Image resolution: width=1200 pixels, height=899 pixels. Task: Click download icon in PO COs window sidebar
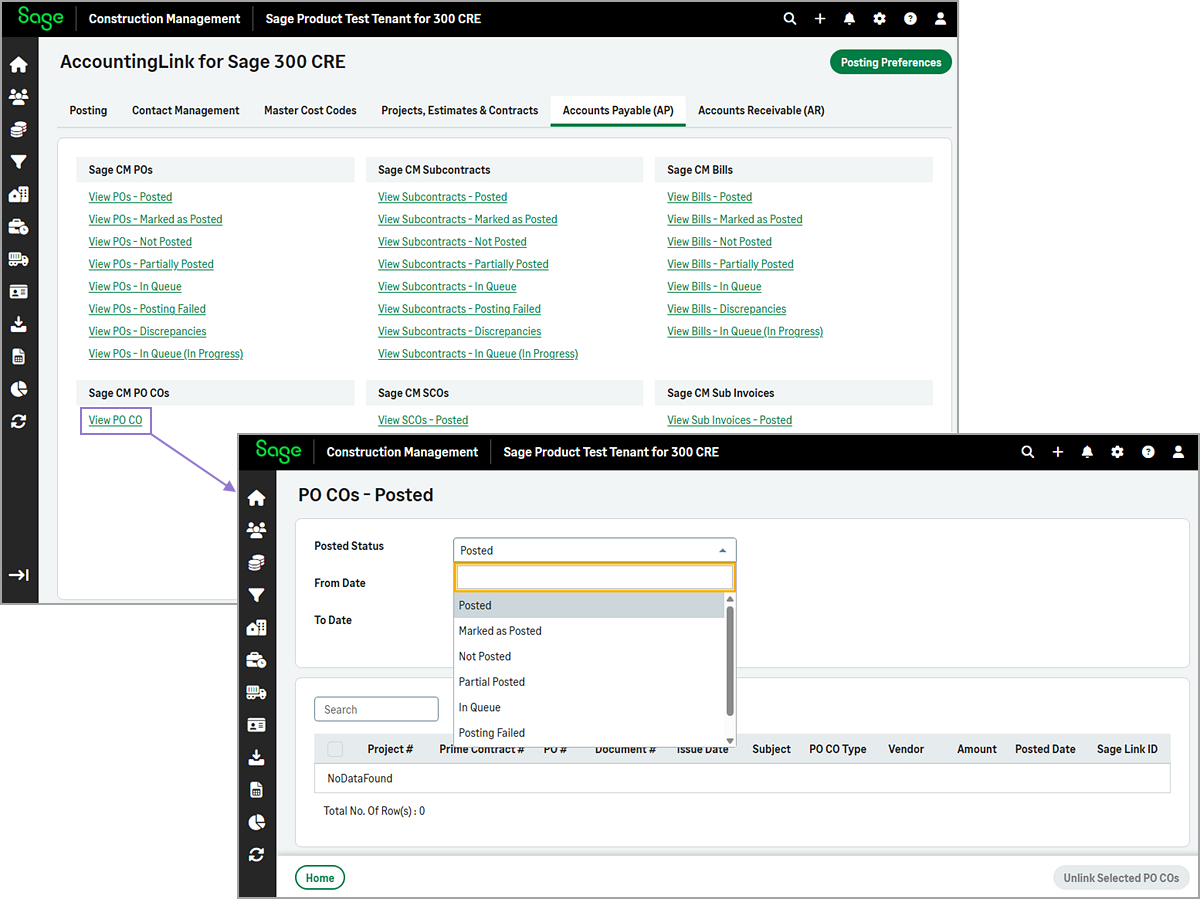257,757
